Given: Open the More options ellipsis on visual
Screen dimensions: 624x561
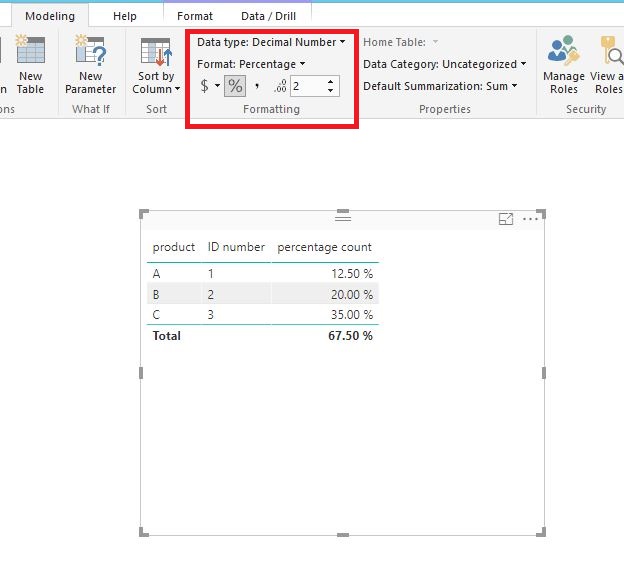Looking at the screenshot, I should 530,219.
